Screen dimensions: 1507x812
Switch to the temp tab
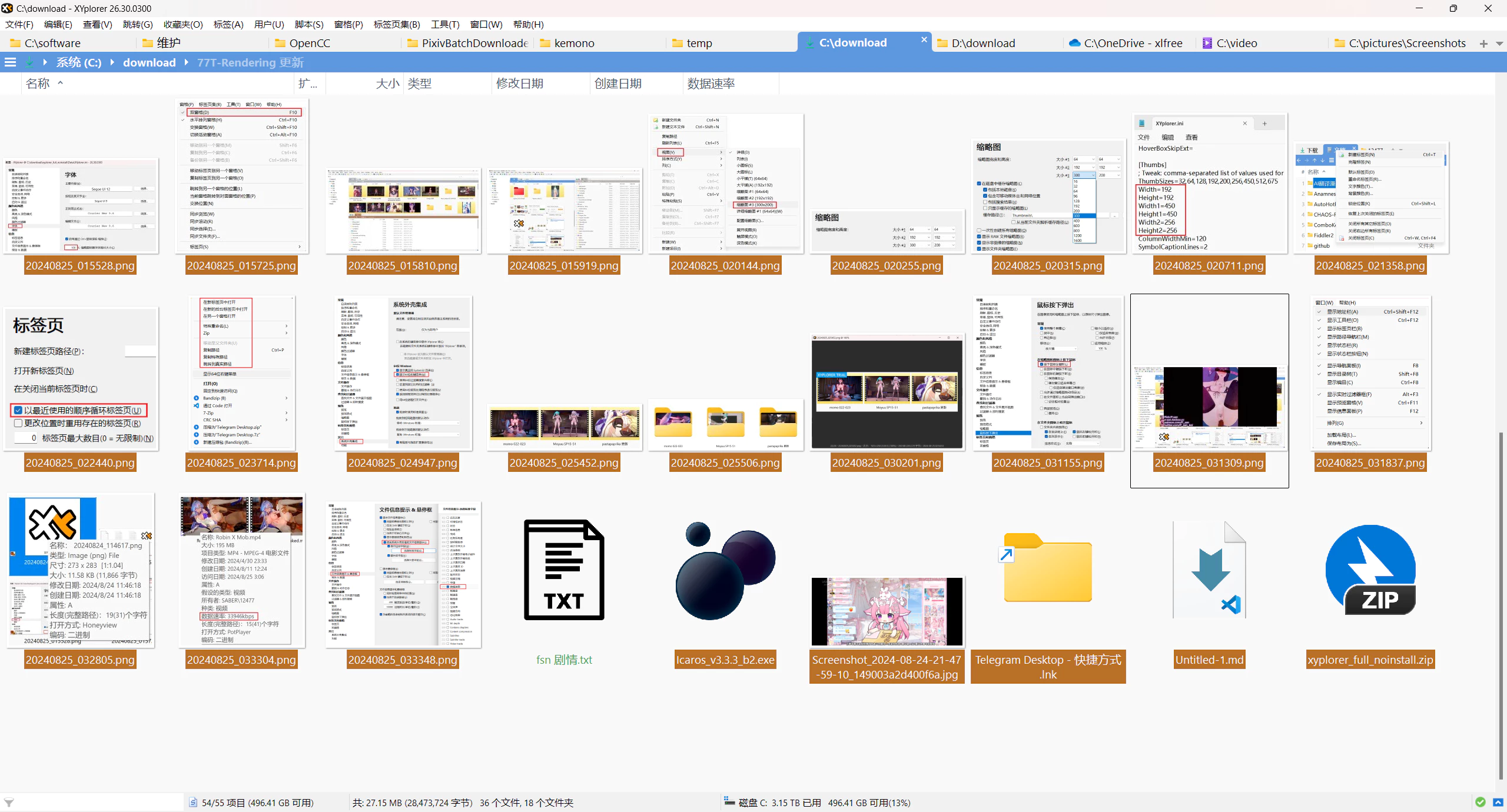[731, 43]
